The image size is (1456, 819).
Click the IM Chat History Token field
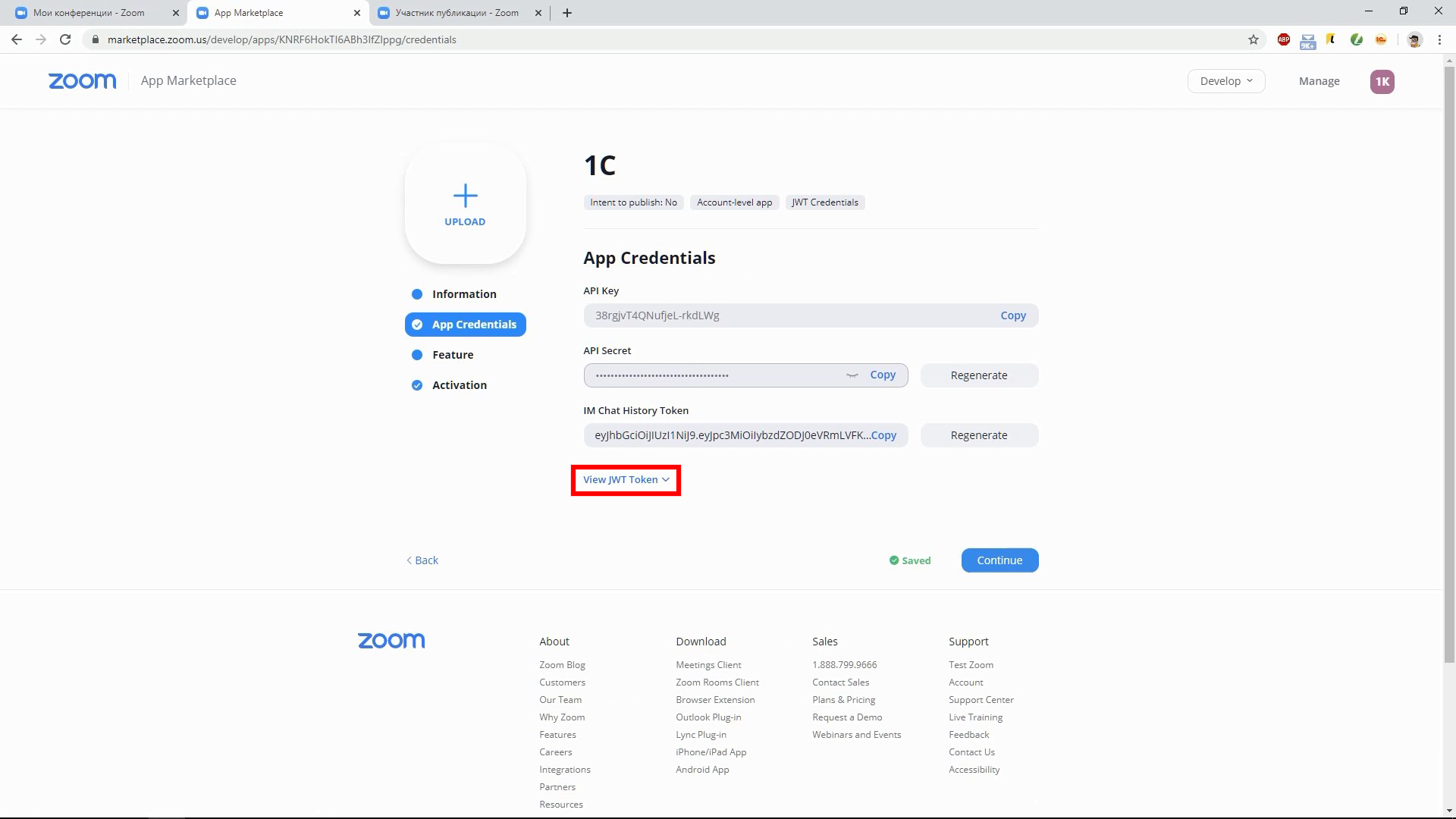coord(745,435)
